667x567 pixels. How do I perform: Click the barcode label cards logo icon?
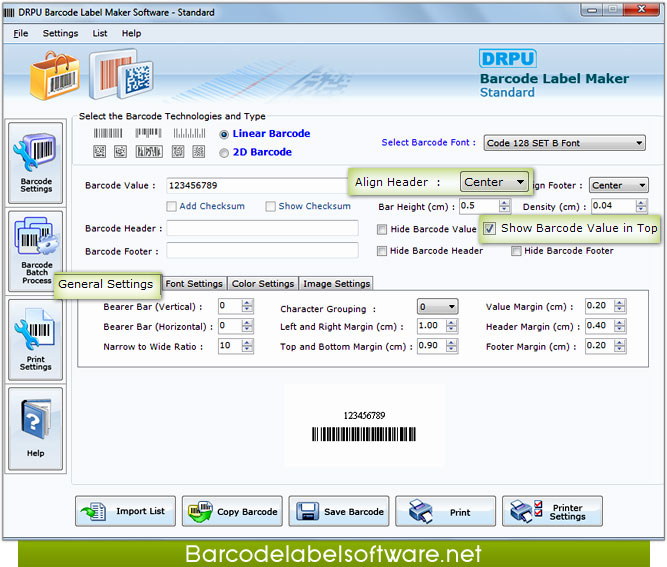coord(121,74)
